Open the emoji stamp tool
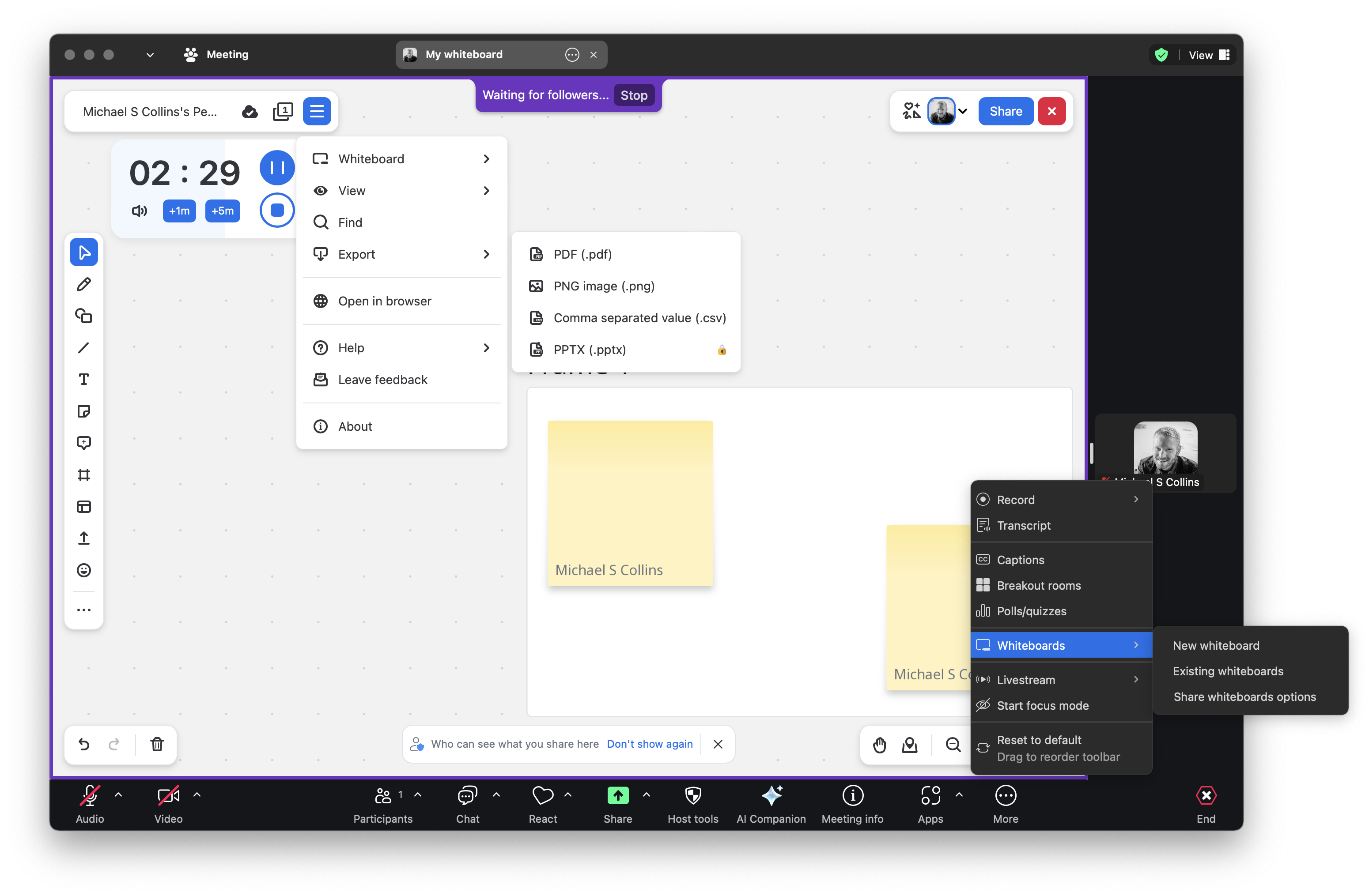This screenshot has height=896, width=1369. click(x=84, y=570)
